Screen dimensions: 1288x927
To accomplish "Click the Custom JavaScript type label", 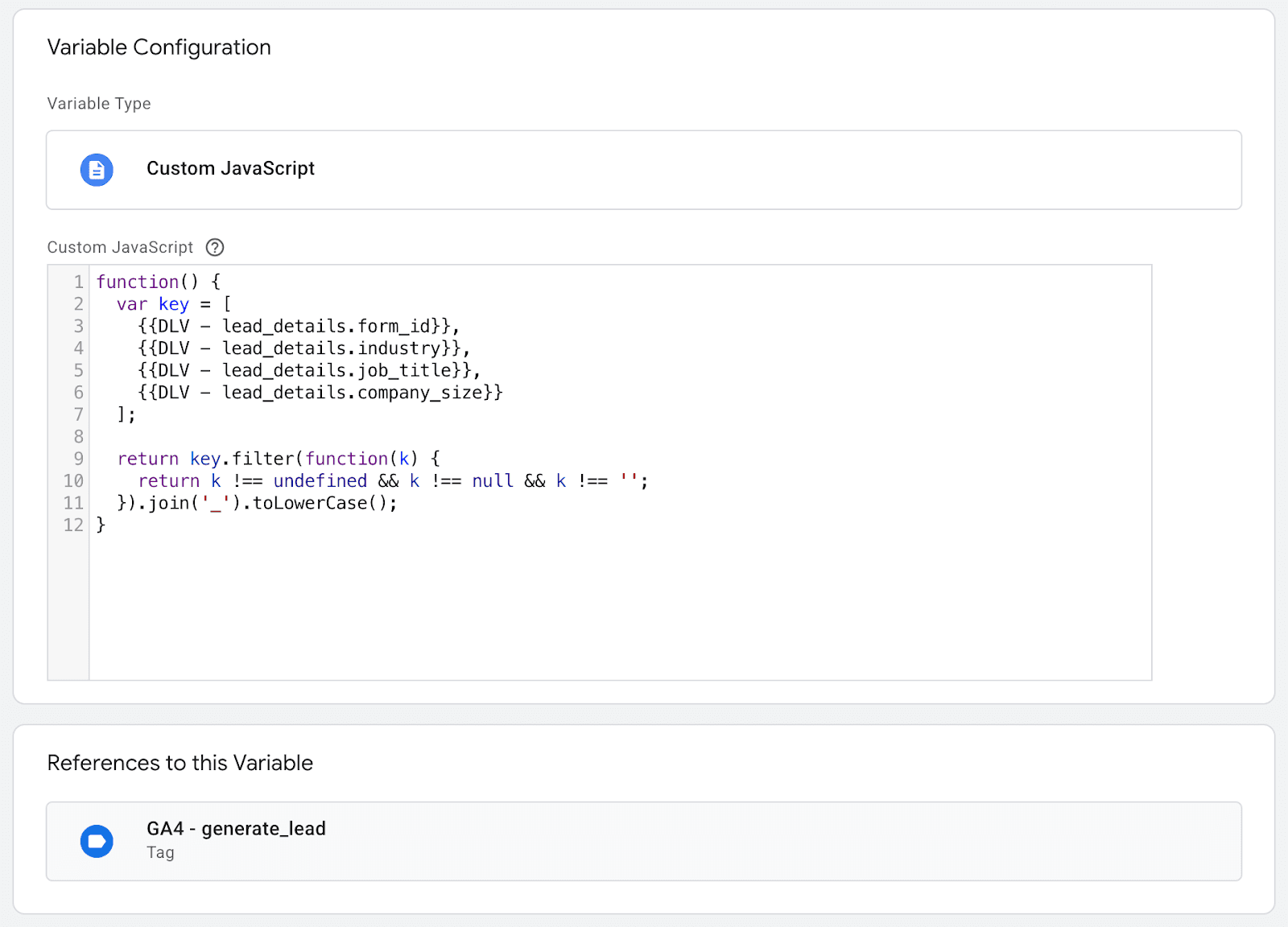I will coord(229,168).
